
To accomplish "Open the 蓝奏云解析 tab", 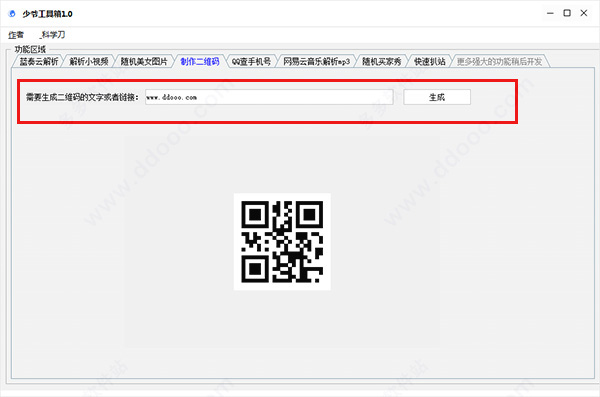I will (x=39, y=61).
